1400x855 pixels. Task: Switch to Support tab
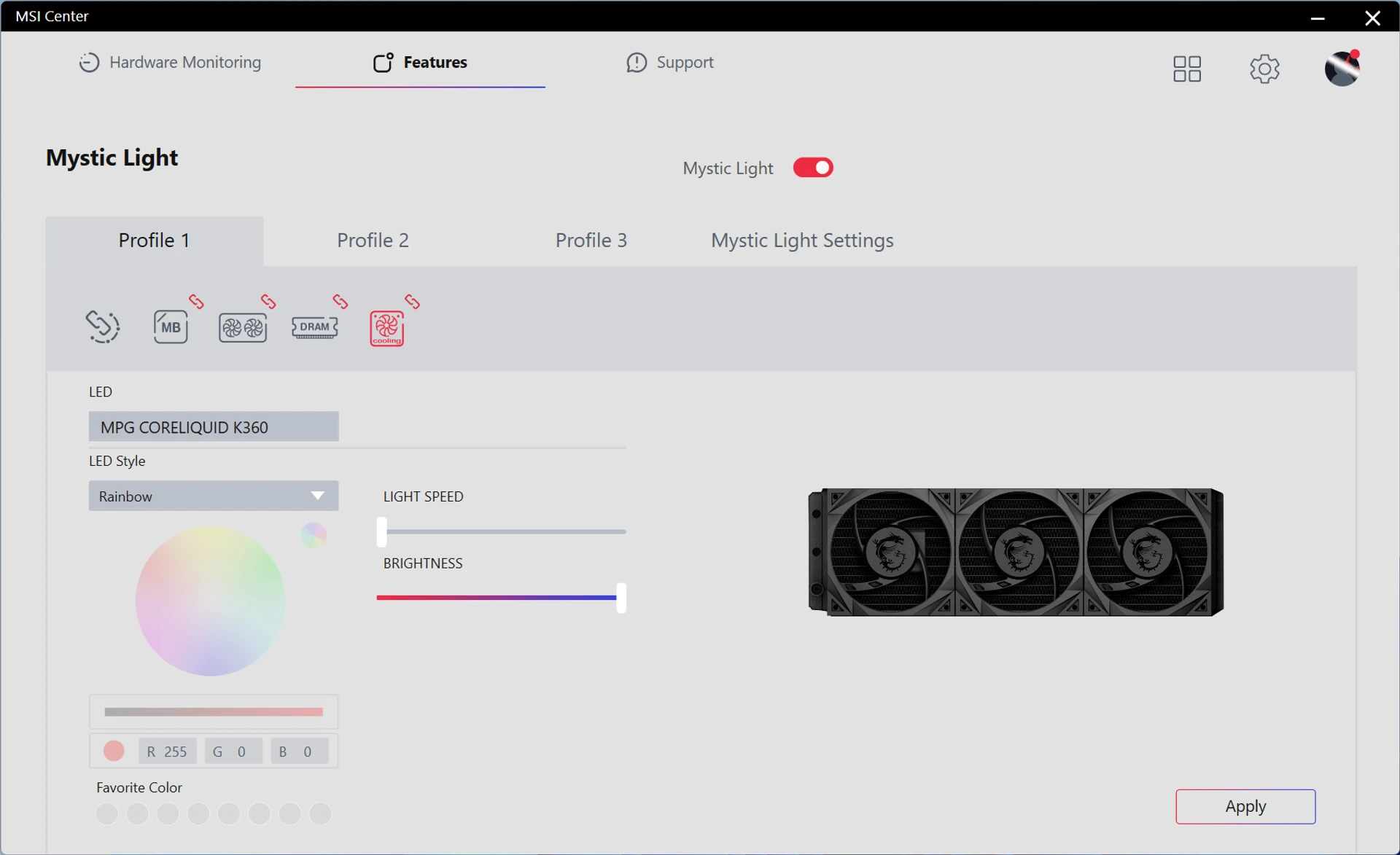click(669, 63)
